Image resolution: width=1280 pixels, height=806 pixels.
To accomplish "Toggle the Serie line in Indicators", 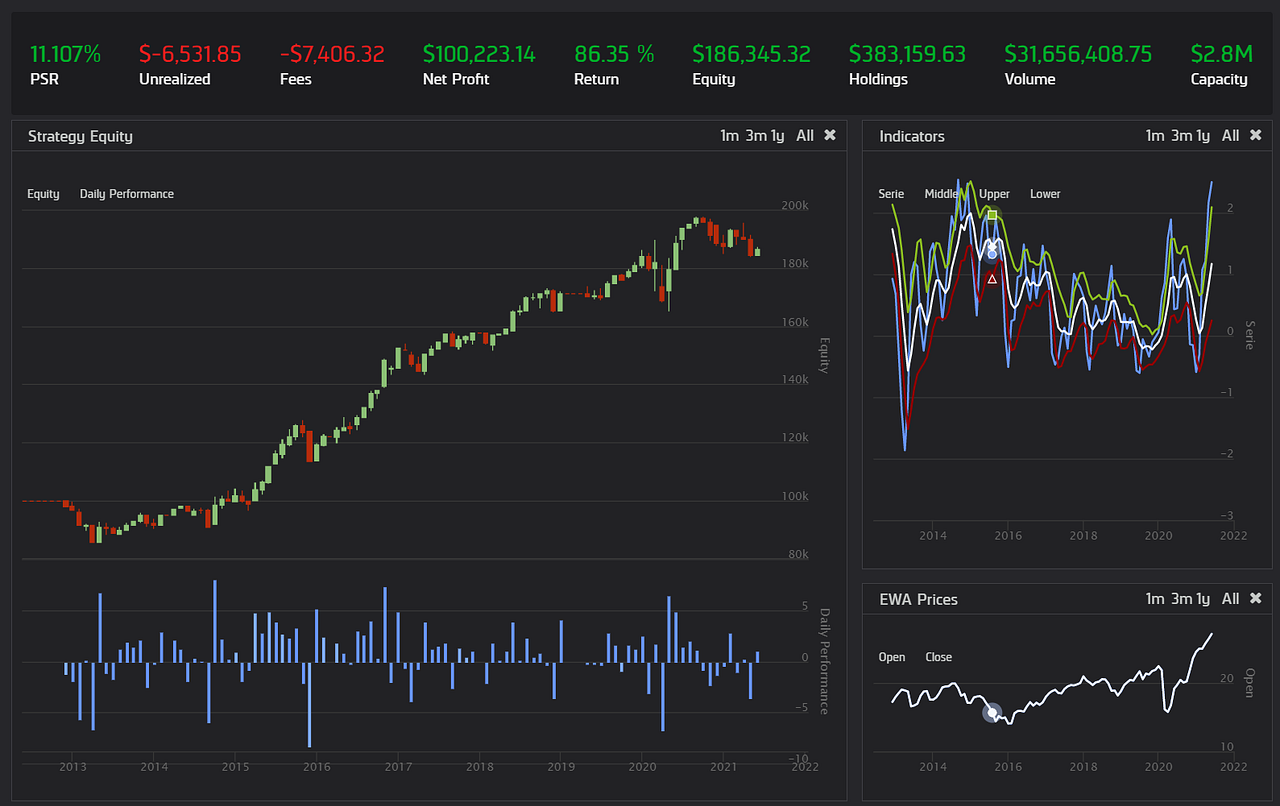I will [890, 193].
